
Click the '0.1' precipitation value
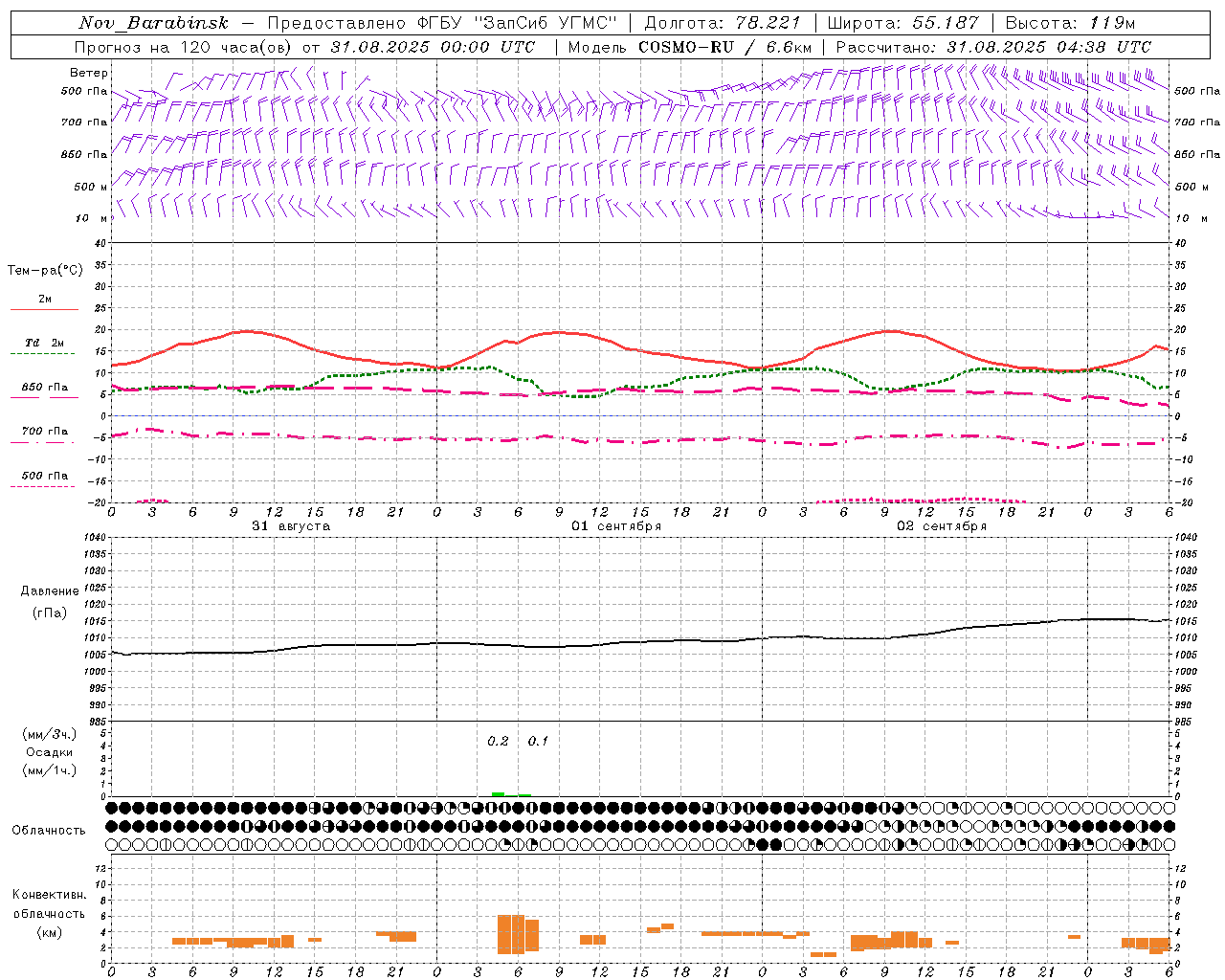pos(538,741)
